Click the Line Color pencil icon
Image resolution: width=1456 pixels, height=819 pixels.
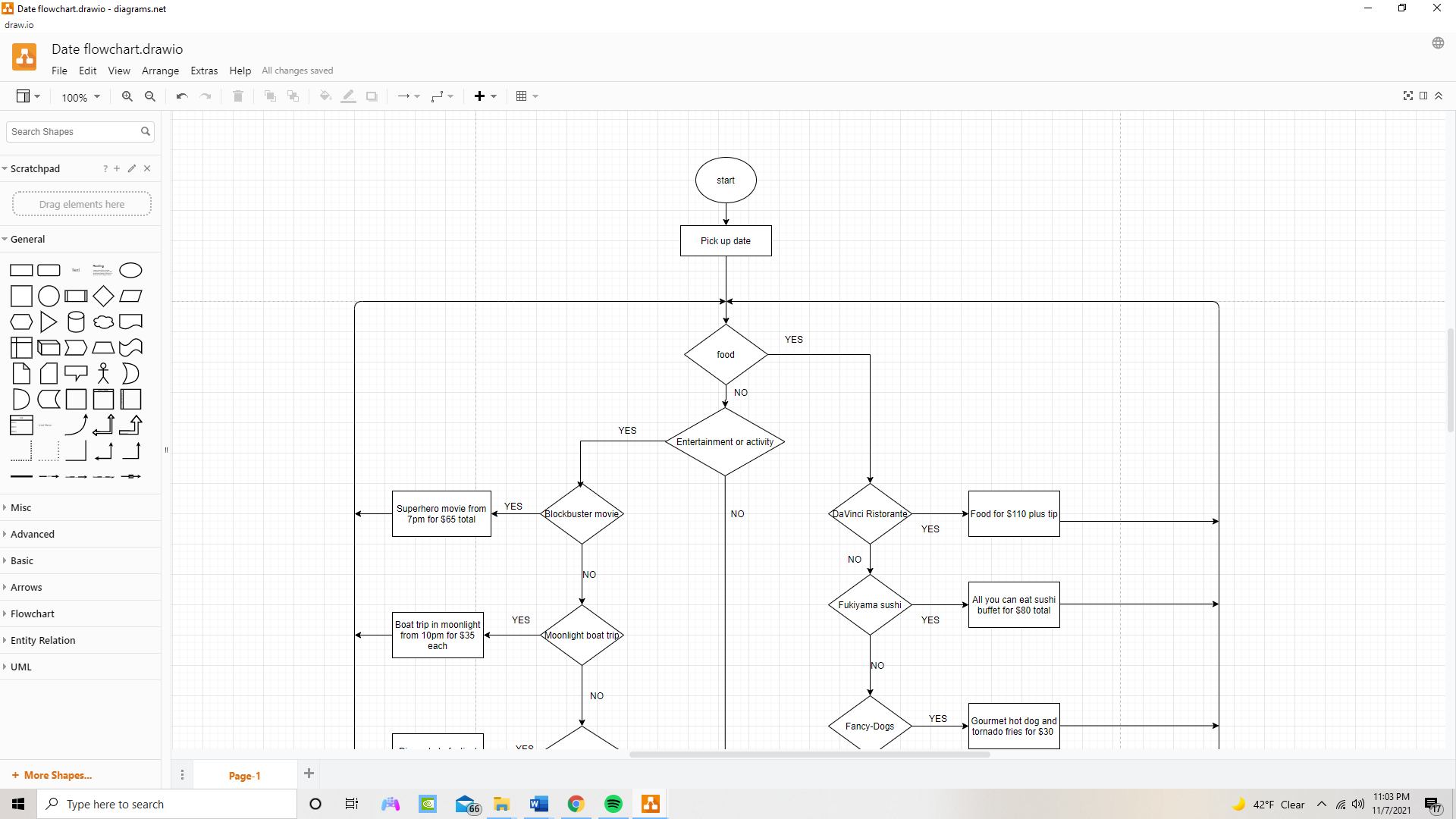(x=348, y=96)
